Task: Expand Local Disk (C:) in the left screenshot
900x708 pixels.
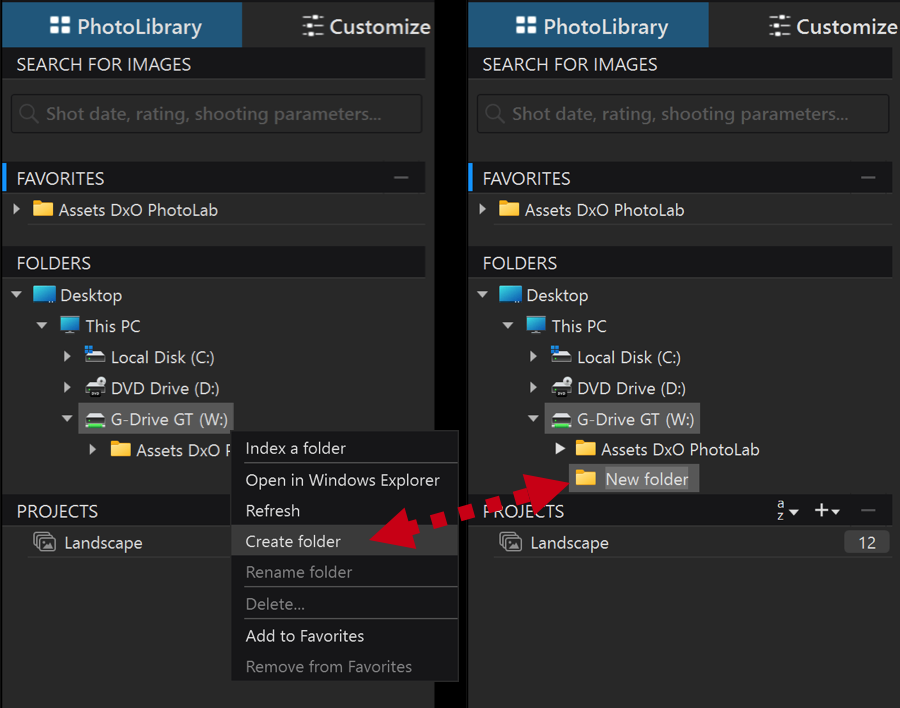Action: click(67, 357)
